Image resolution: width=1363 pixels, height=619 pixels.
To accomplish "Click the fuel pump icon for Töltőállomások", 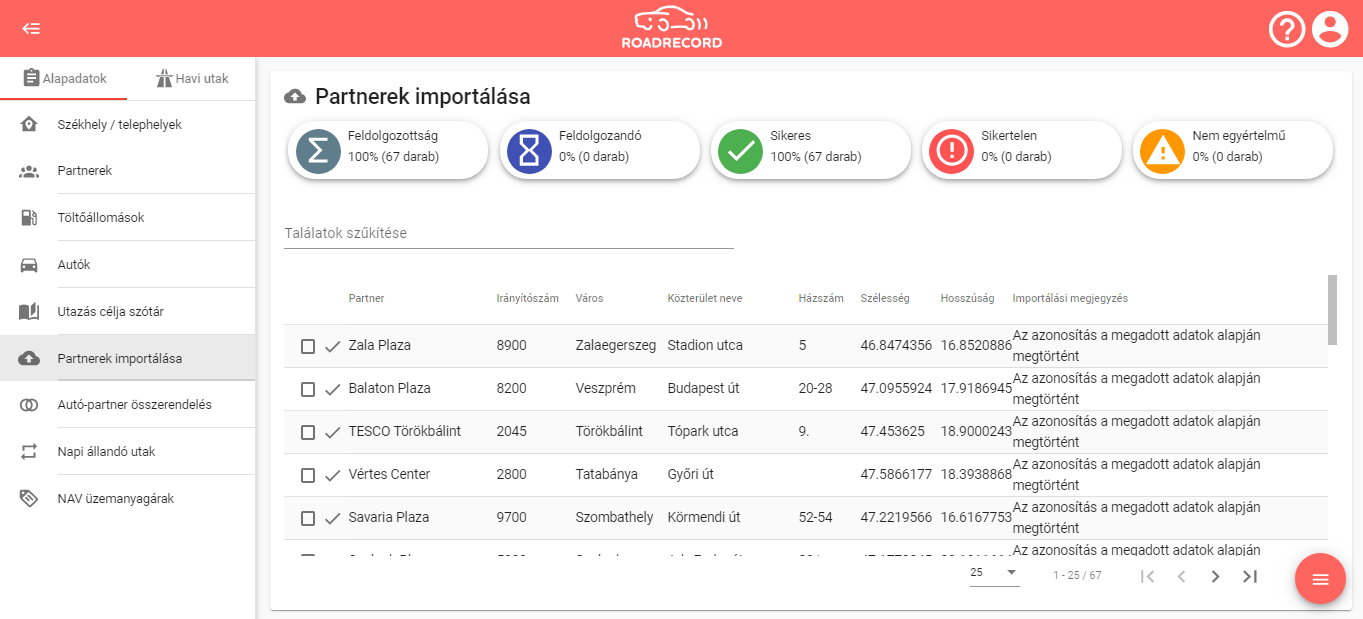I will click(29, 218).
